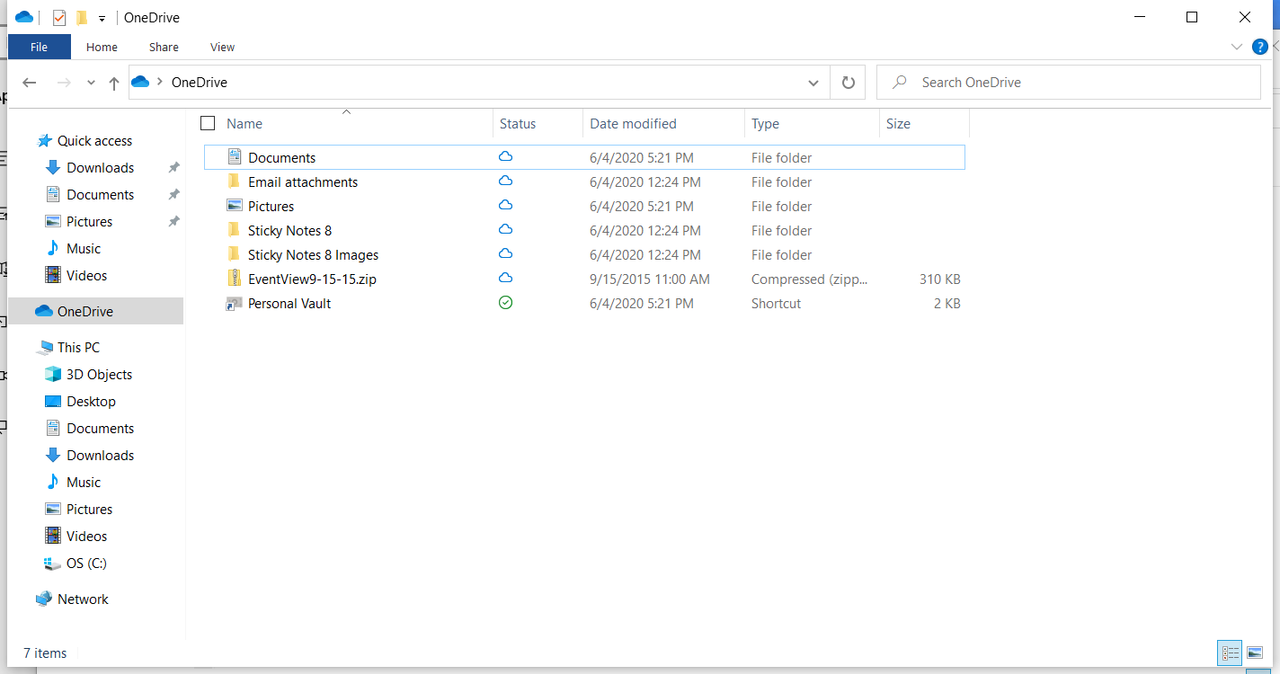
Task: Open Help with the blue question mark icon
Action: click(x=1260, y=47)
